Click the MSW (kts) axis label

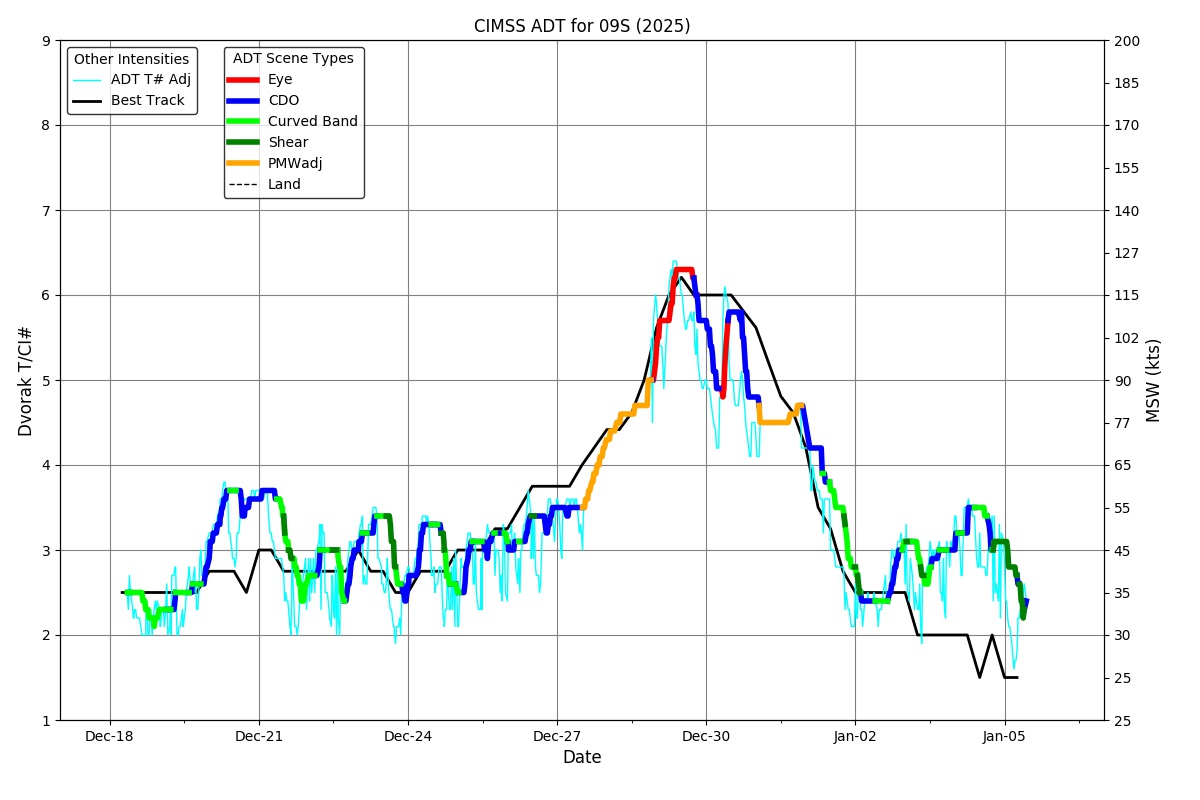(1154, 380)
